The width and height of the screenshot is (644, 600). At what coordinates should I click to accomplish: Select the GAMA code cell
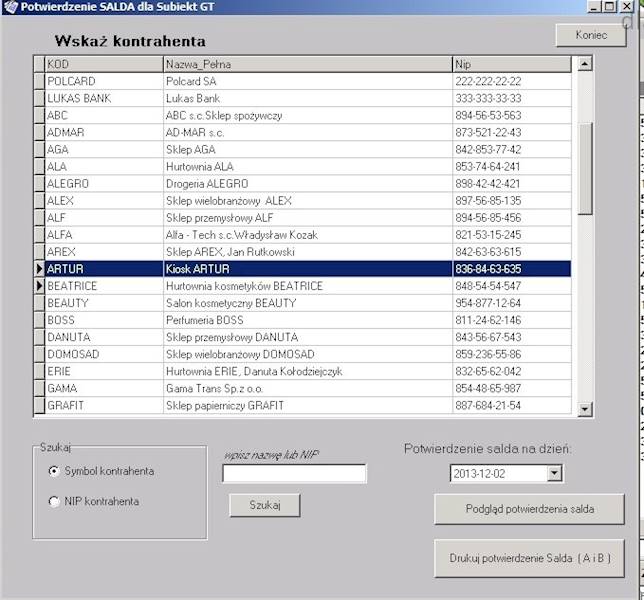point(104,388)
